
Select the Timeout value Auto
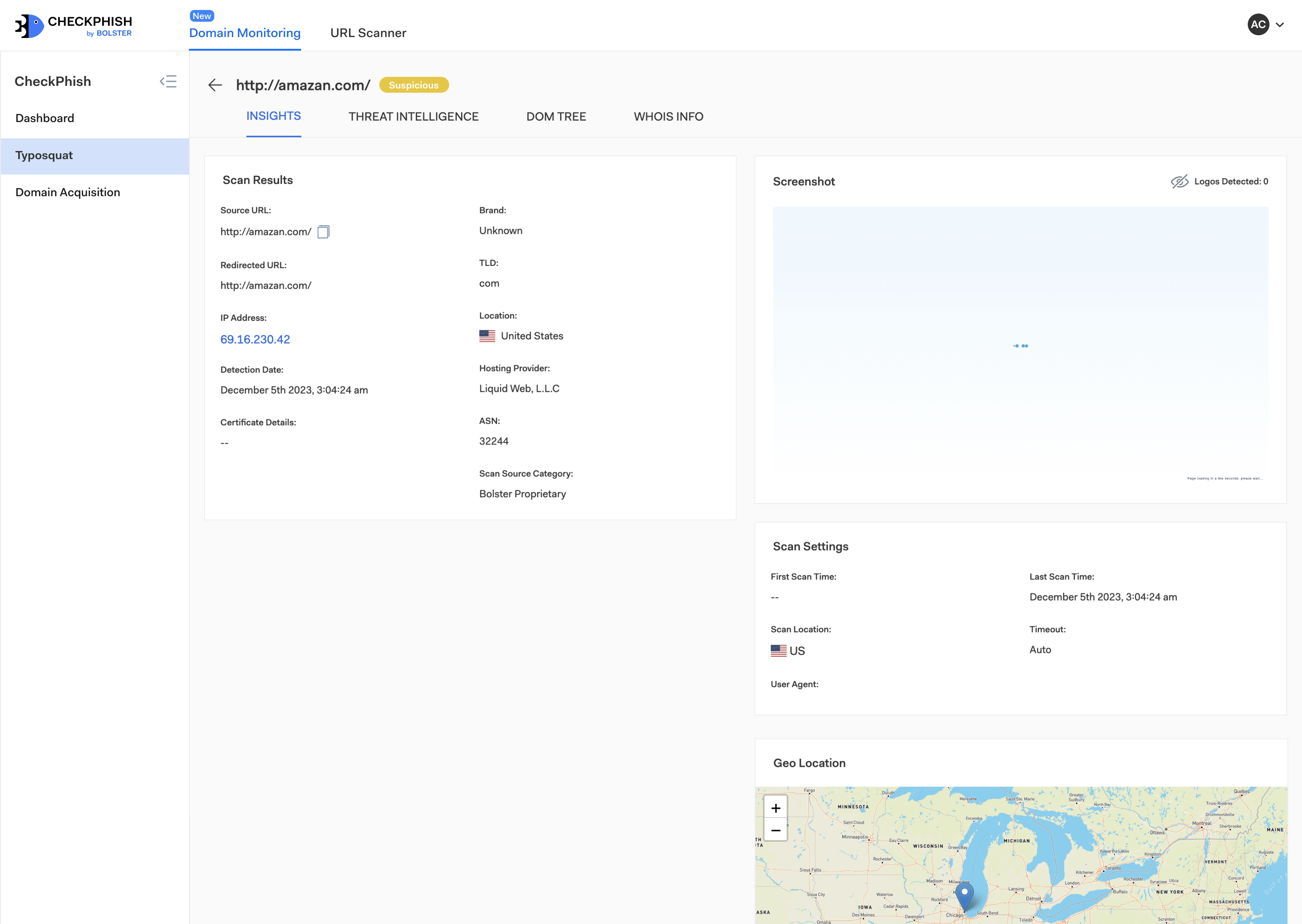coord(1040,650)
